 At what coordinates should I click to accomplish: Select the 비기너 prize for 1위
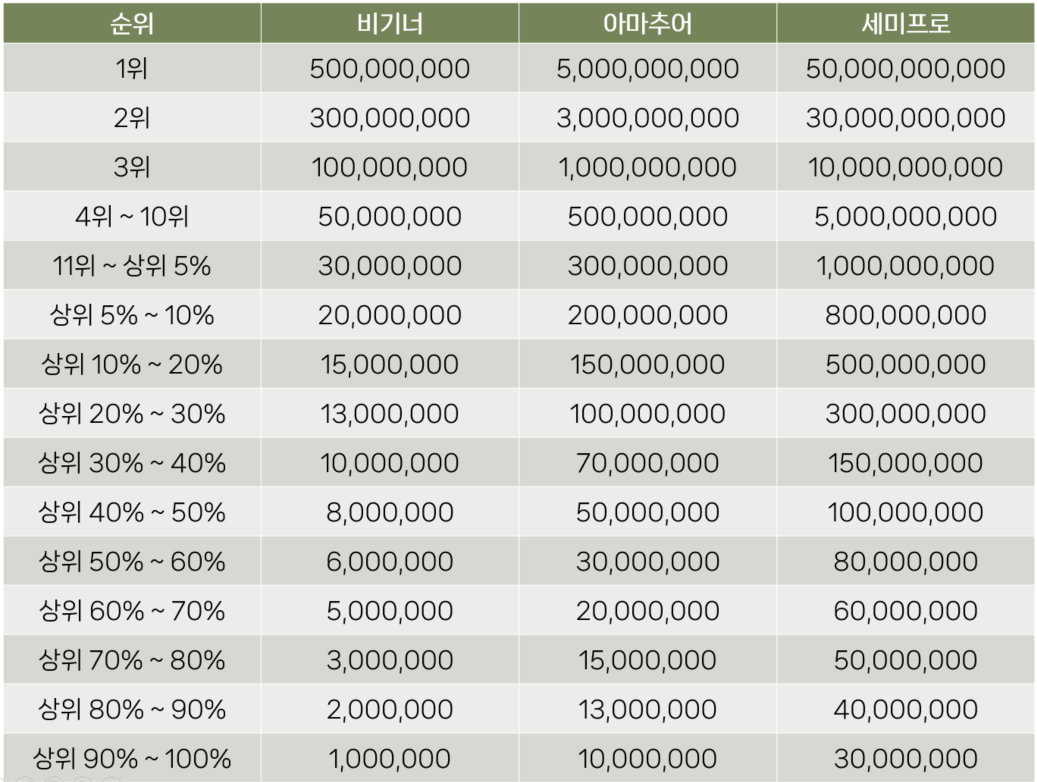click(389, 69)
